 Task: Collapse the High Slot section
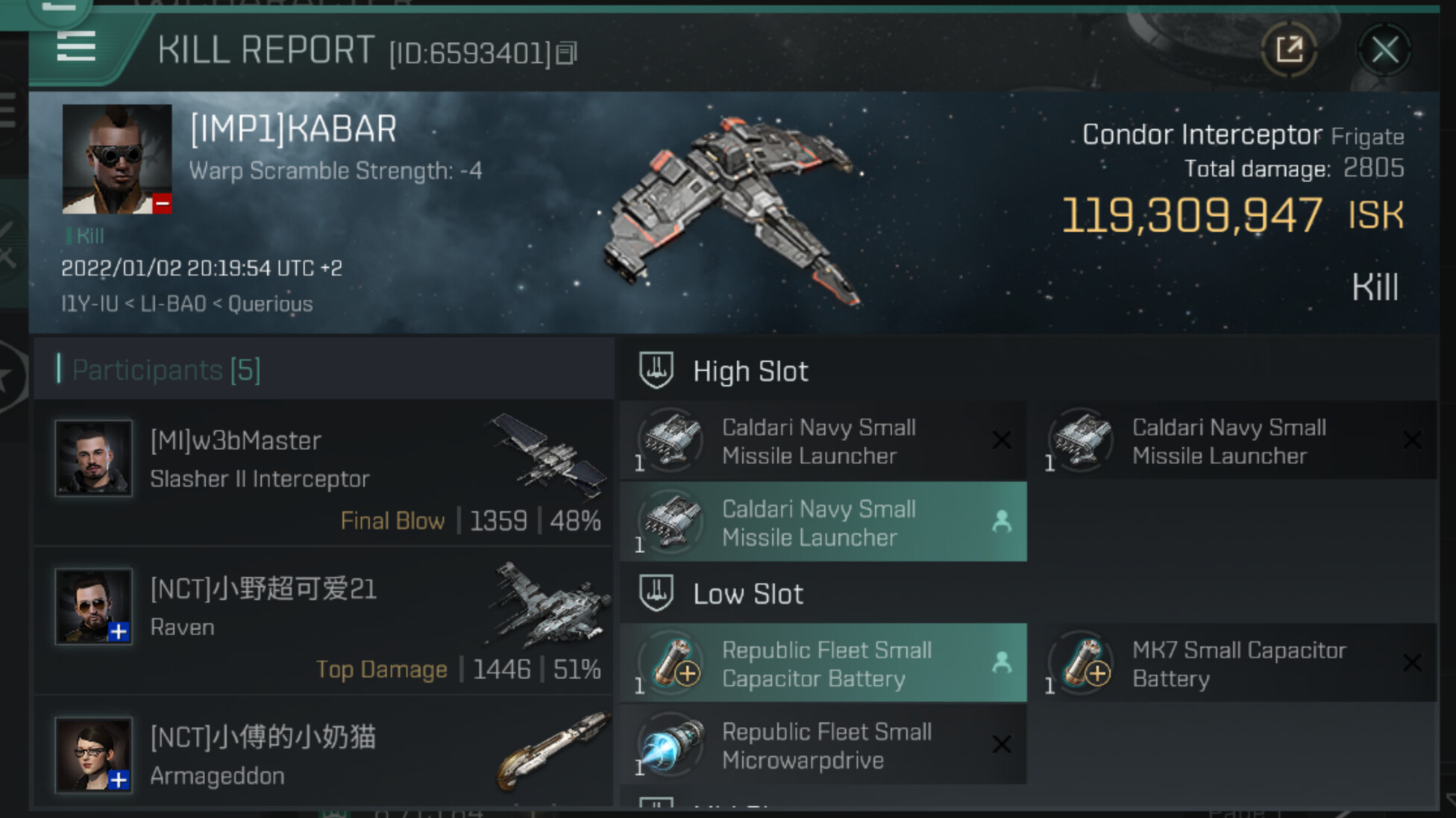(x=656, y=370)
